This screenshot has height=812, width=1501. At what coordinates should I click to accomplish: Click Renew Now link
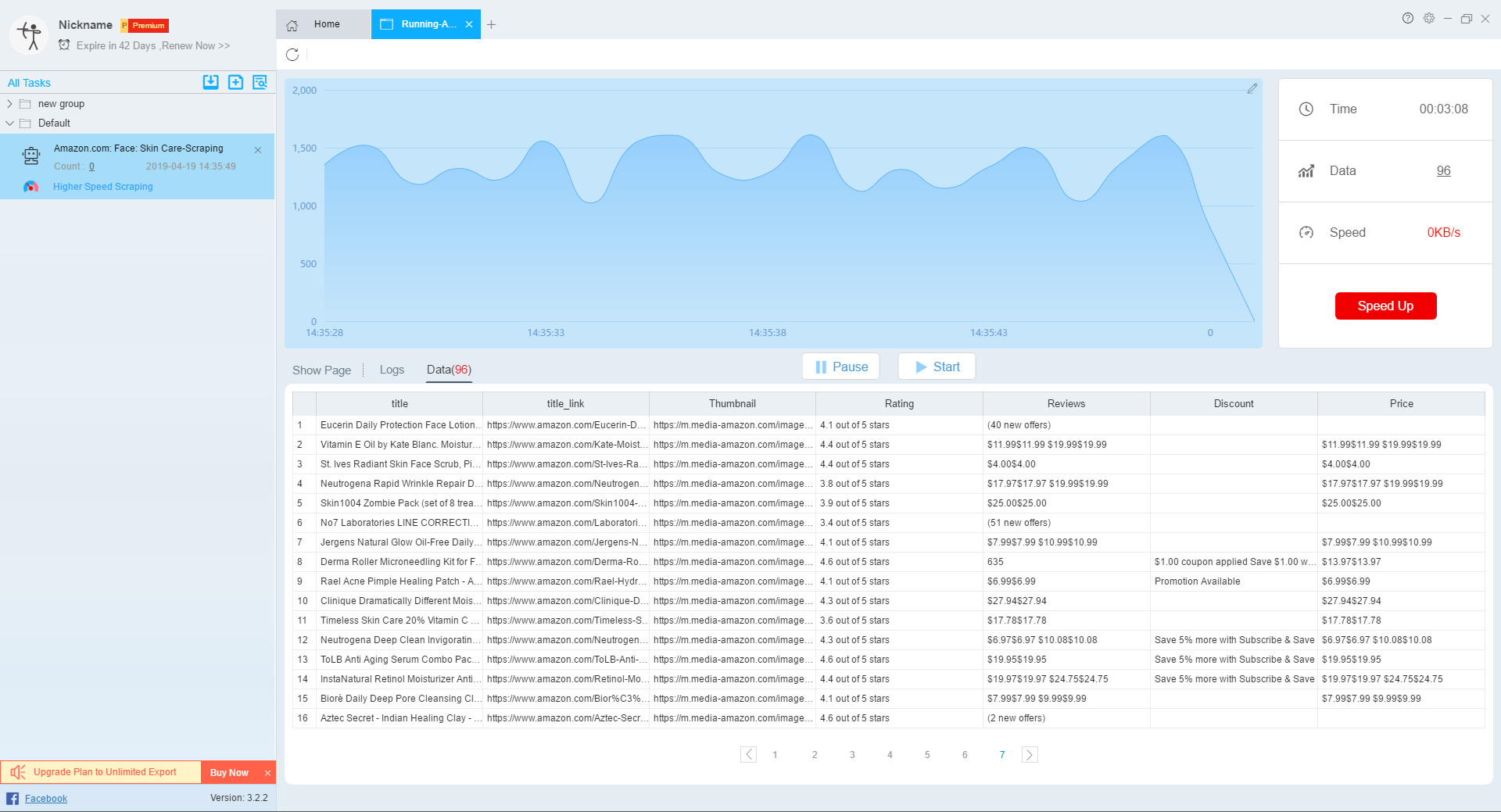(x=195, y=45)
